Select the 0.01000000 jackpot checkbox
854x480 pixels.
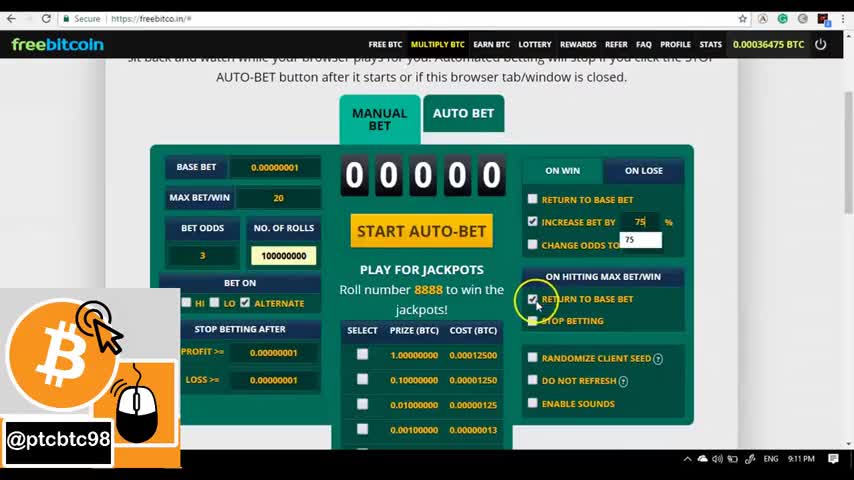tap(362, 404)
